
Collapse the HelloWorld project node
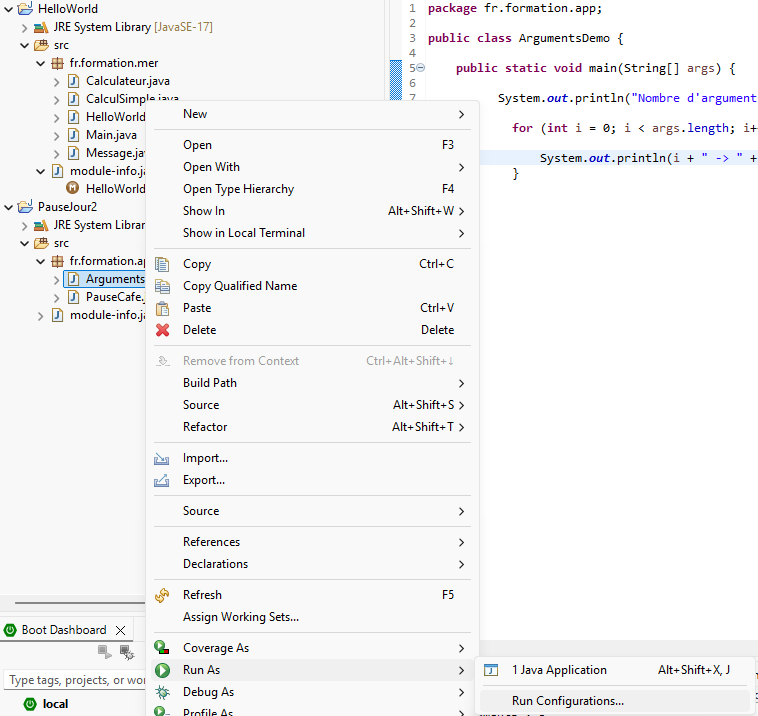tap(8, 9)
